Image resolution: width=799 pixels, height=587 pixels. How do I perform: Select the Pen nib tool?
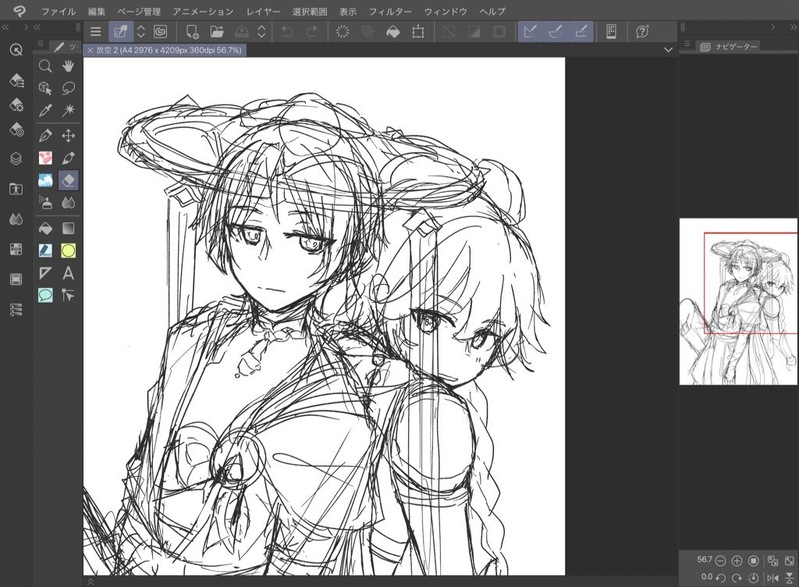[45, 136]
